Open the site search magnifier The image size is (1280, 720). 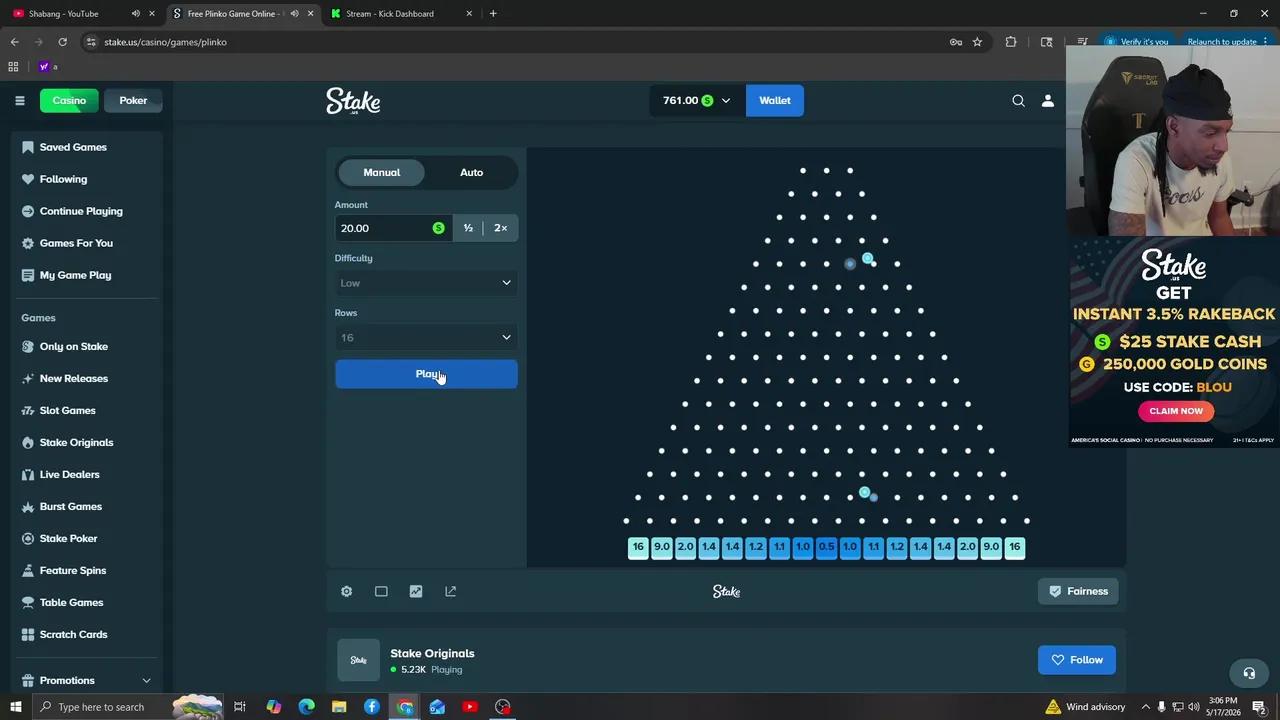[1018, 100]
